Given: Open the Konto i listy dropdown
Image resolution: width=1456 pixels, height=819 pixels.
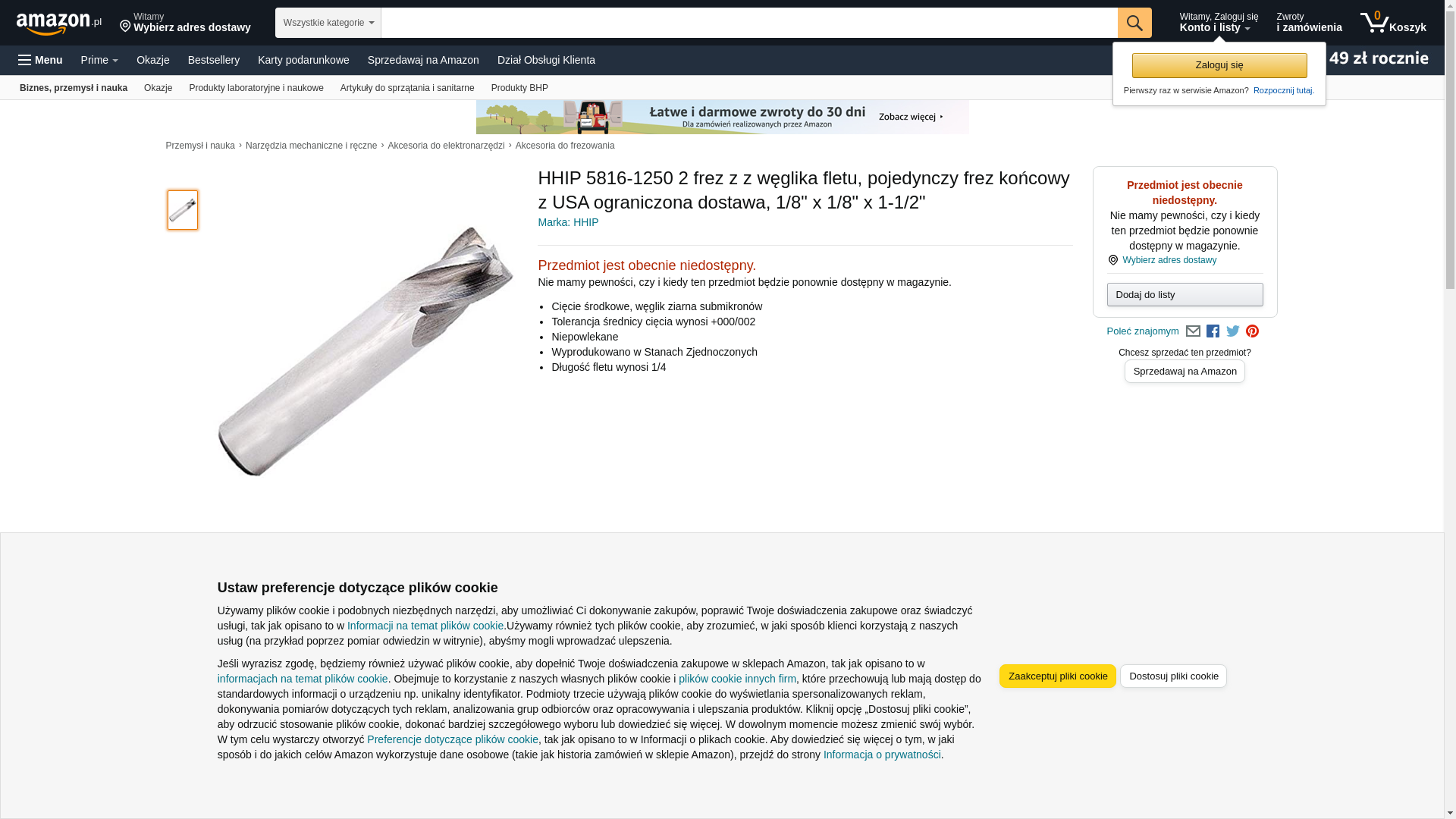Looking at the screenshot, I should [1218, 23].
